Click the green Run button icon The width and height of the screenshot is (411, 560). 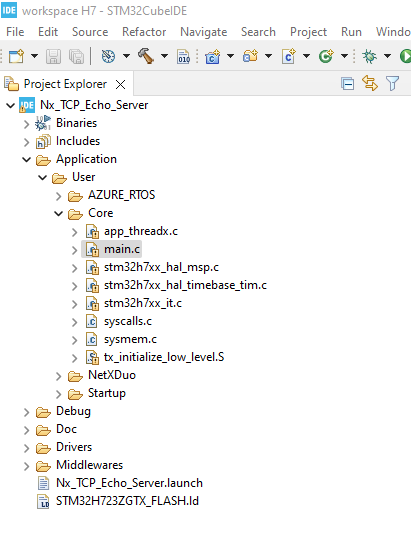coord(405,56)
